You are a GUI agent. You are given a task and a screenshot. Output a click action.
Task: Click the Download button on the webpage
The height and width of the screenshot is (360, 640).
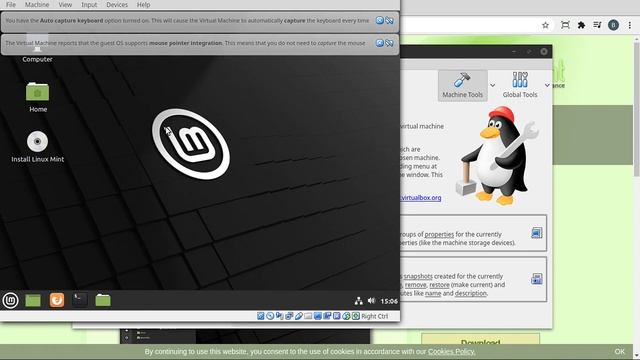click(480, 340)
